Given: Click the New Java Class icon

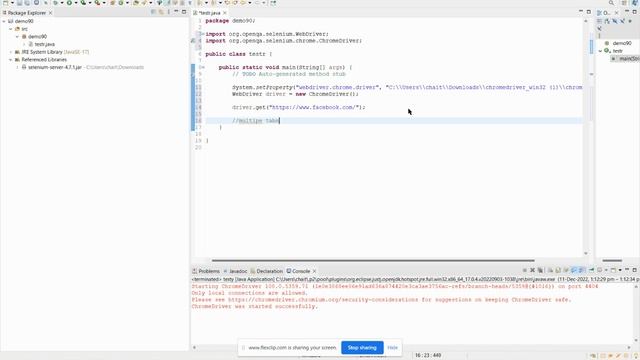Looking at the screenshot, I should point(121,3).
